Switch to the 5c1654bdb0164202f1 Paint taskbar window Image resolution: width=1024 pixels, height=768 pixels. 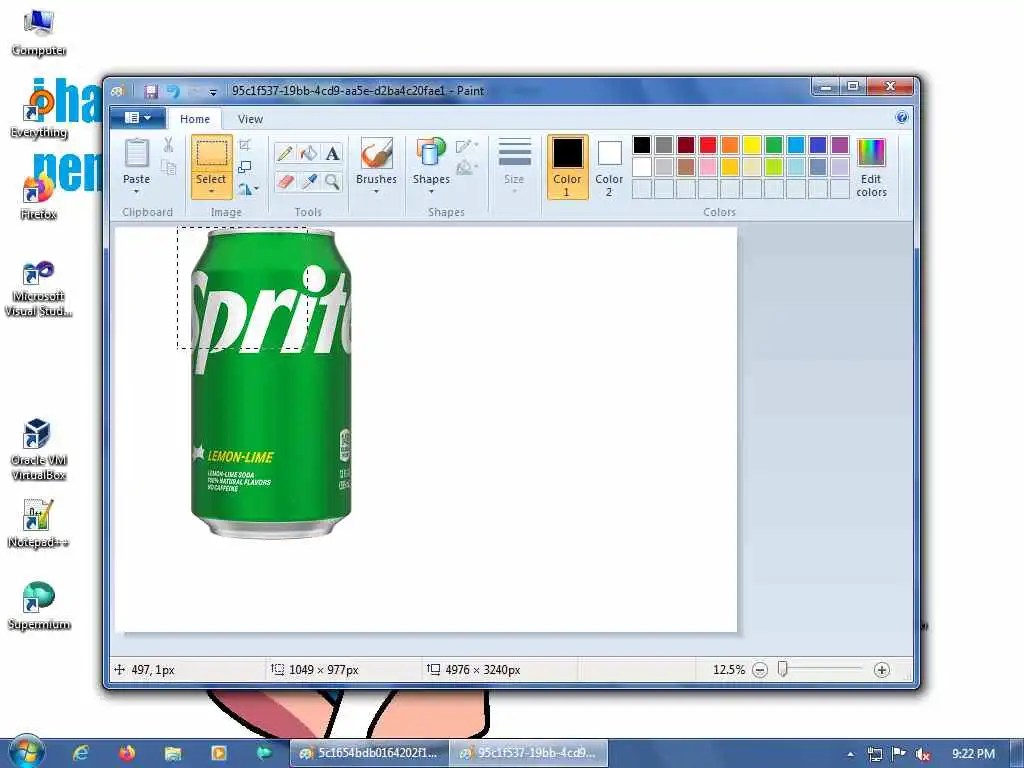click(x=370, y=753)
